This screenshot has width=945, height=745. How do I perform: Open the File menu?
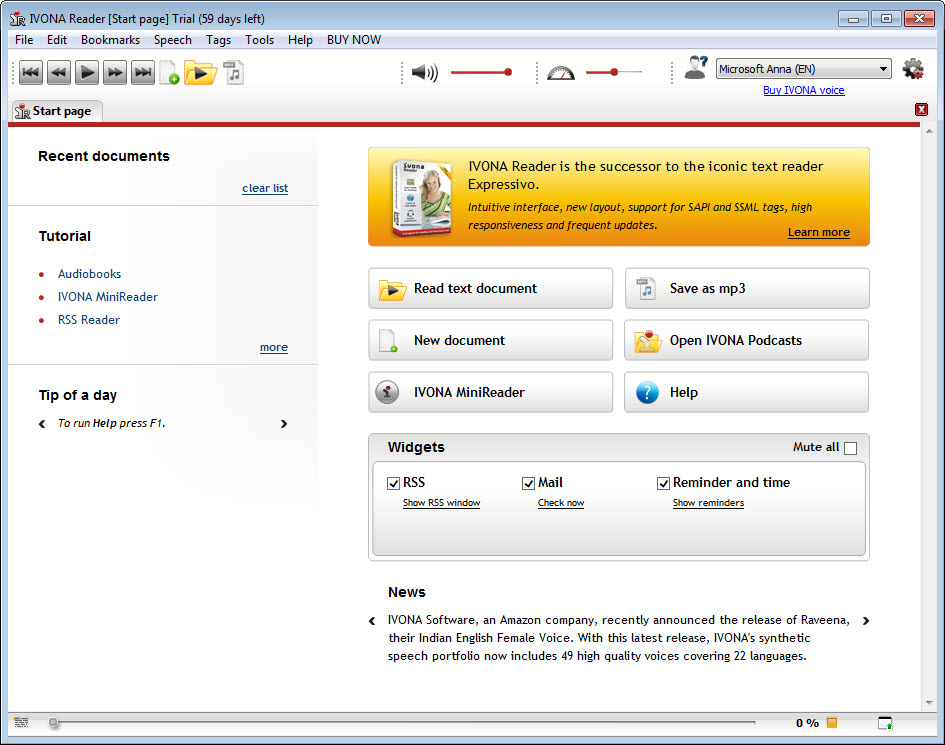tap(24, 40)
